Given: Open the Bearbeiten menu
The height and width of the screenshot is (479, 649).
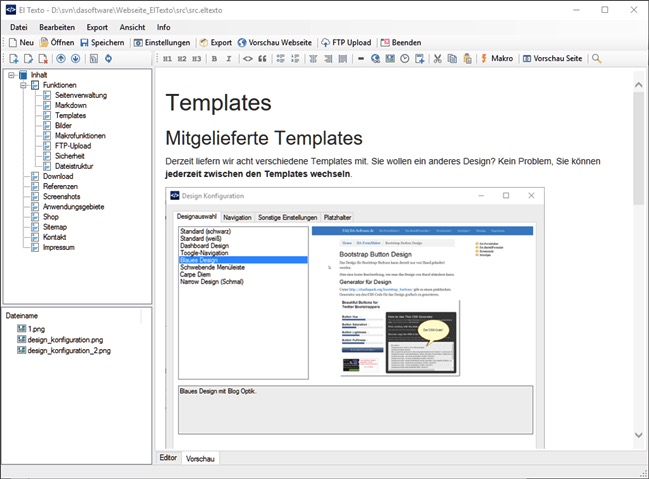Looking at the screenshot, I should [x=57, y=27].
